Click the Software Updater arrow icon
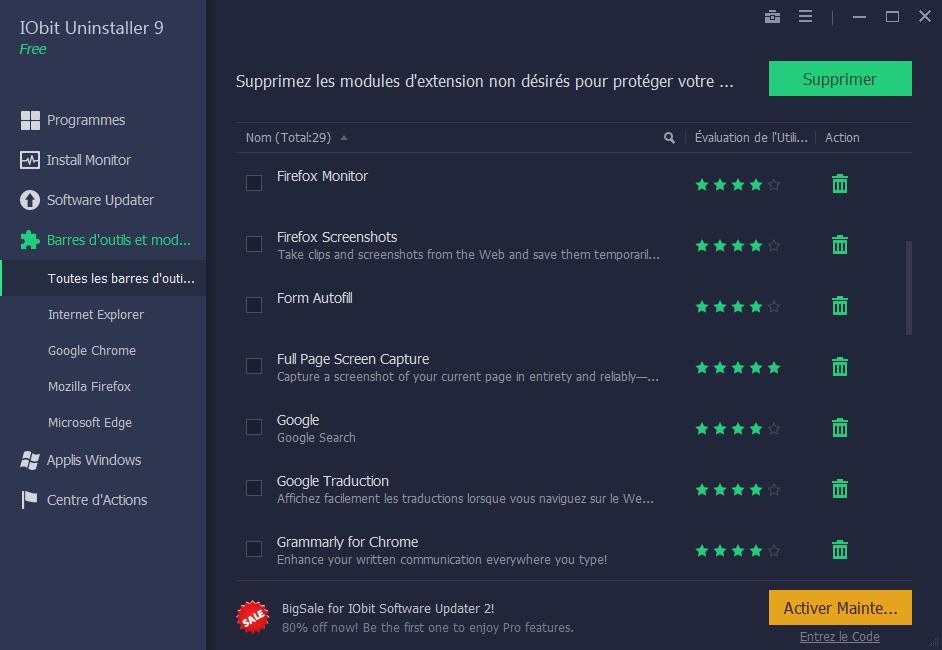The height and width of the screenshot is (650, 942). (x=30, y=200)
